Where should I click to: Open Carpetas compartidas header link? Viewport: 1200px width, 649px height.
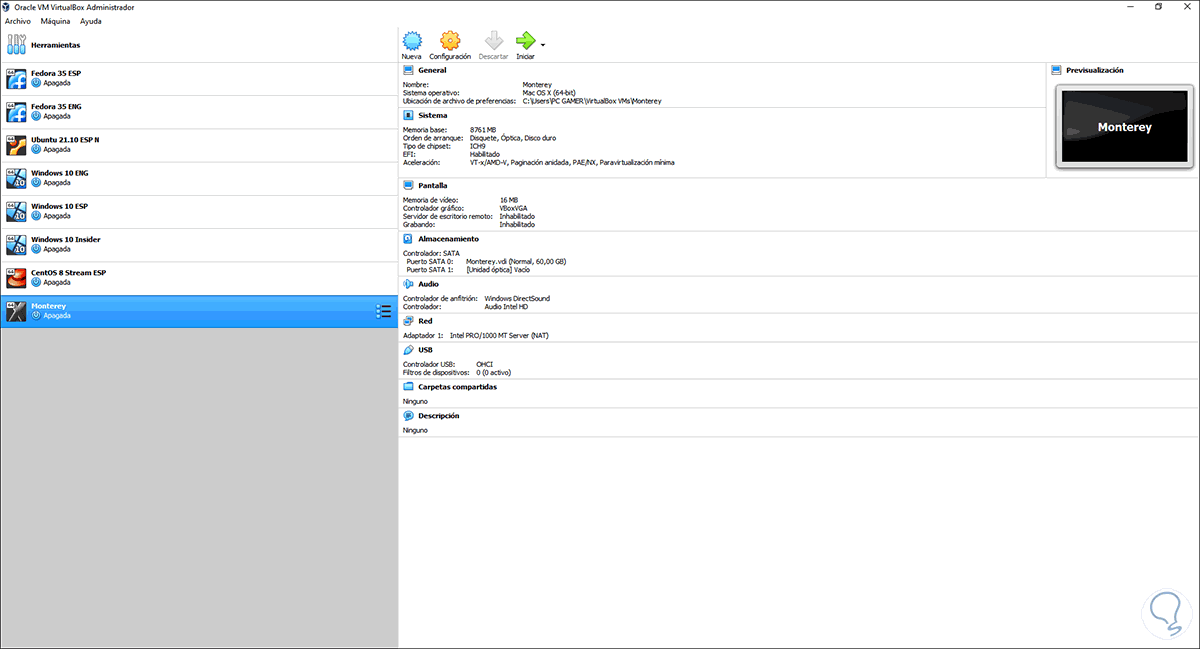pos(457,387)
